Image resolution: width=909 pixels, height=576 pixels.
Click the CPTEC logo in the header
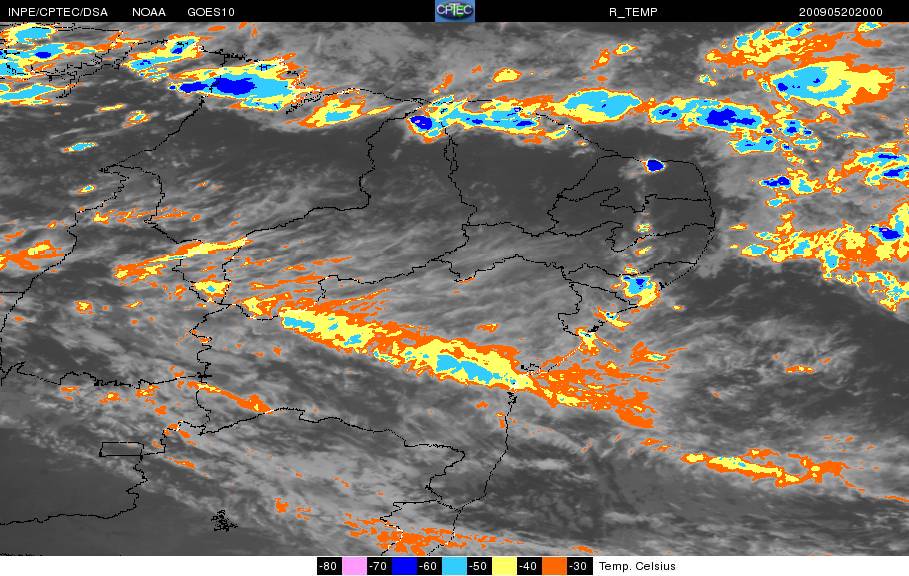point(454,11)
